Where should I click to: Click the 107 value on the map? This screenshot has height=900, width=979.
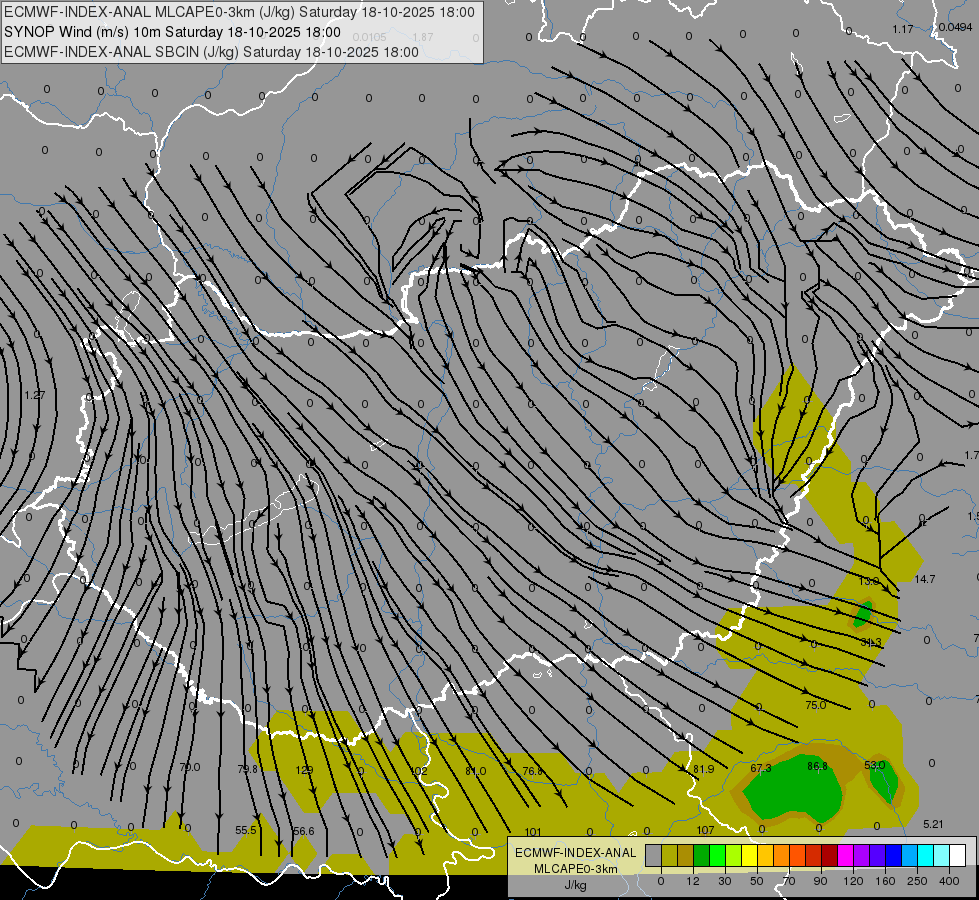705,830
